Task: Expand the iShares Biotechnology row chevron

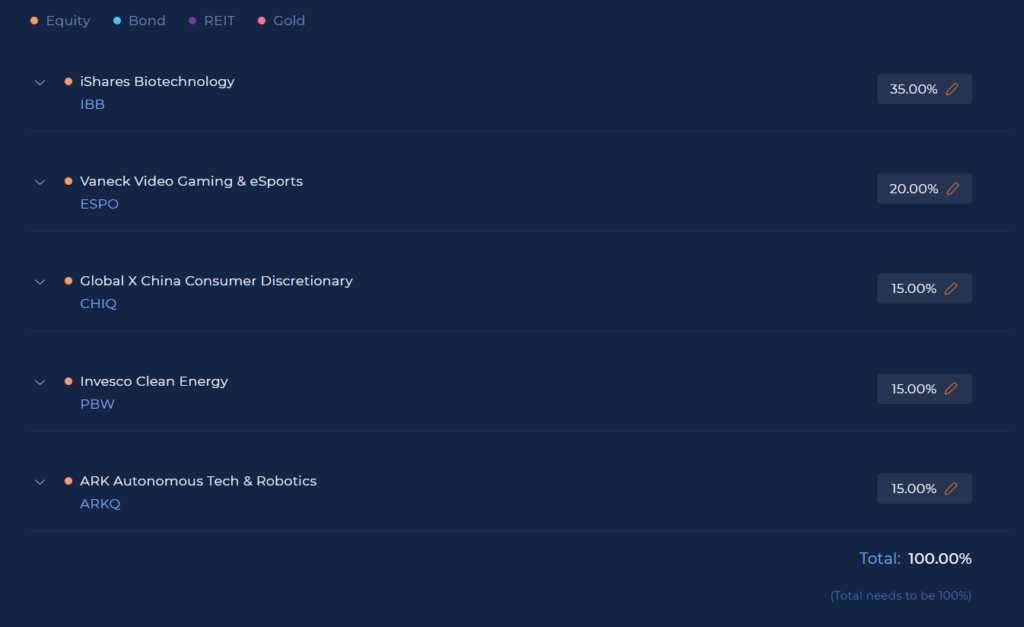Action: coord(40,82)
